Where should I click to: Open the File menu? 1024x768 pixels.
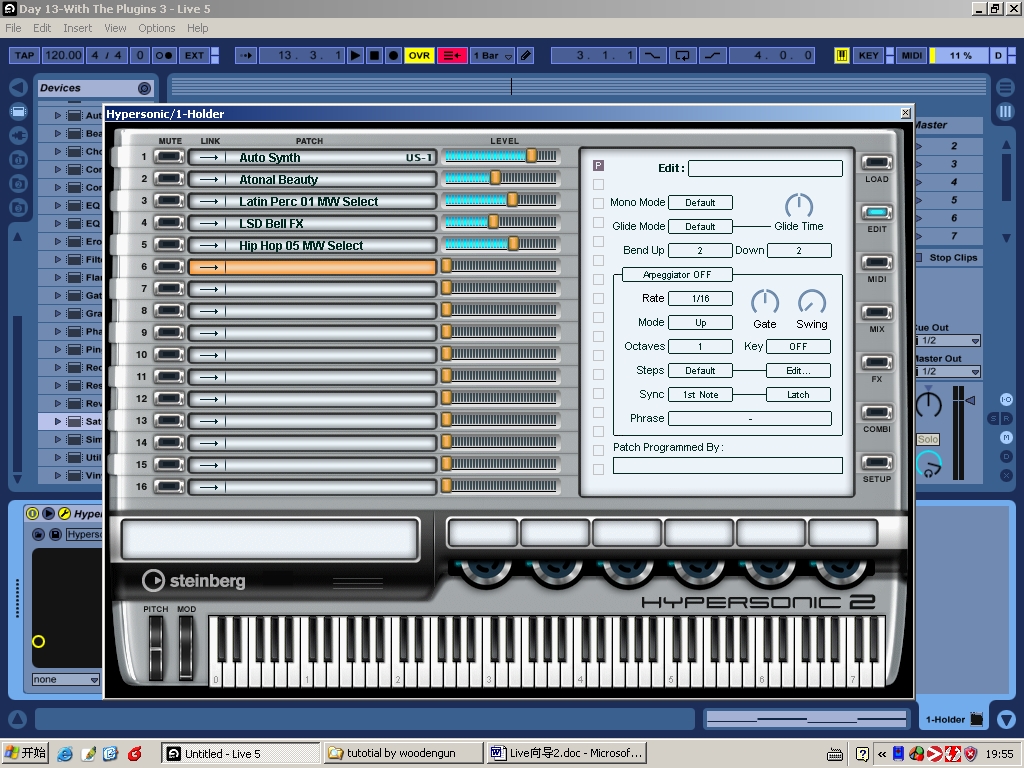tap(13, 28)
